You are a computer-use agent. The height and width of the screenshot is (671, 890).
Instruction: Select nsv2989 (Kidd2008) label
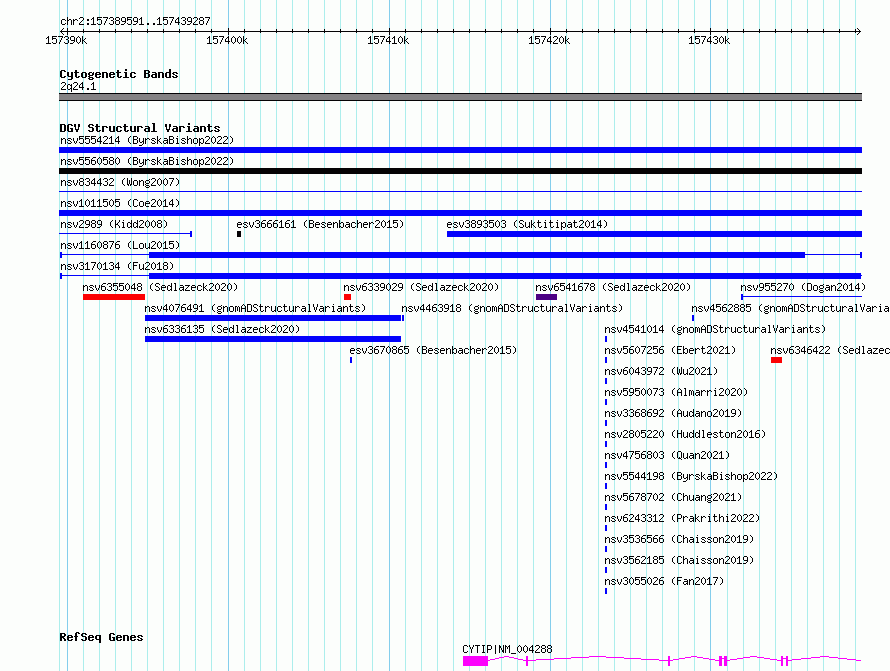(x=114, y=224)
